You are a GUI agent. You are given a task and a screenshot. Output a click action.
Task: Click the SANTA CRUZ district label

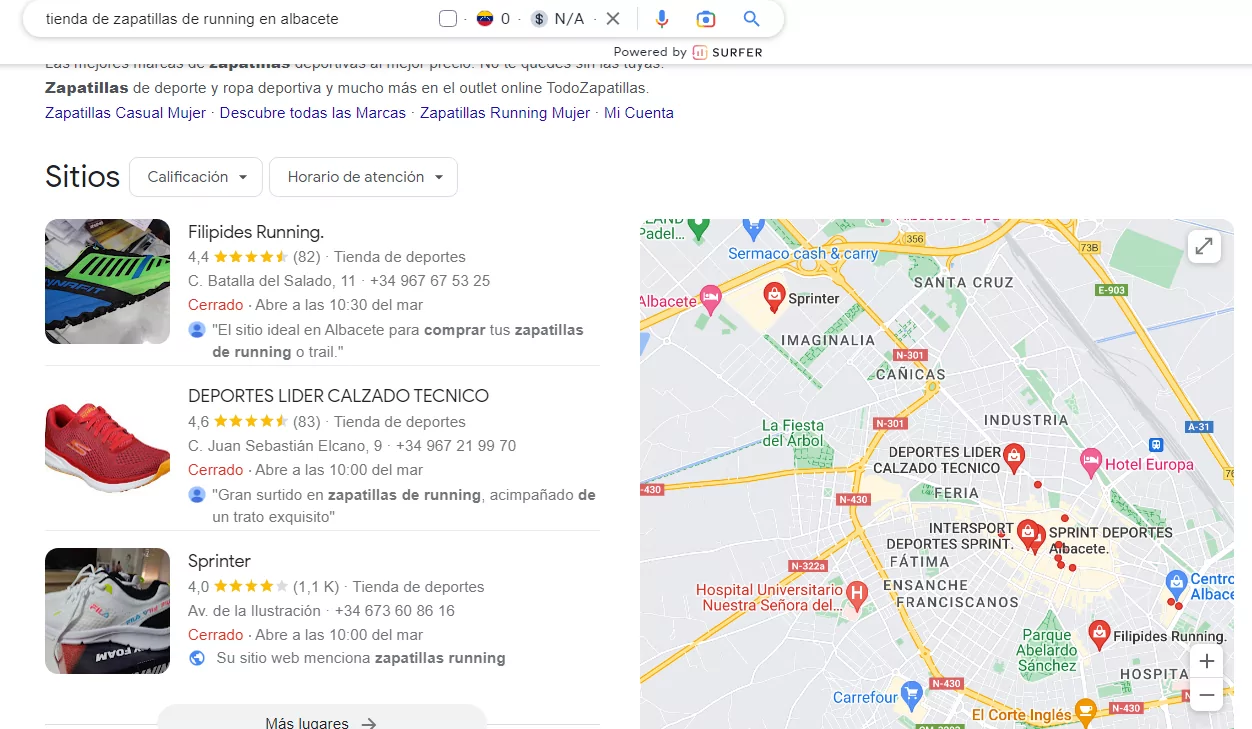coord(964,282)
